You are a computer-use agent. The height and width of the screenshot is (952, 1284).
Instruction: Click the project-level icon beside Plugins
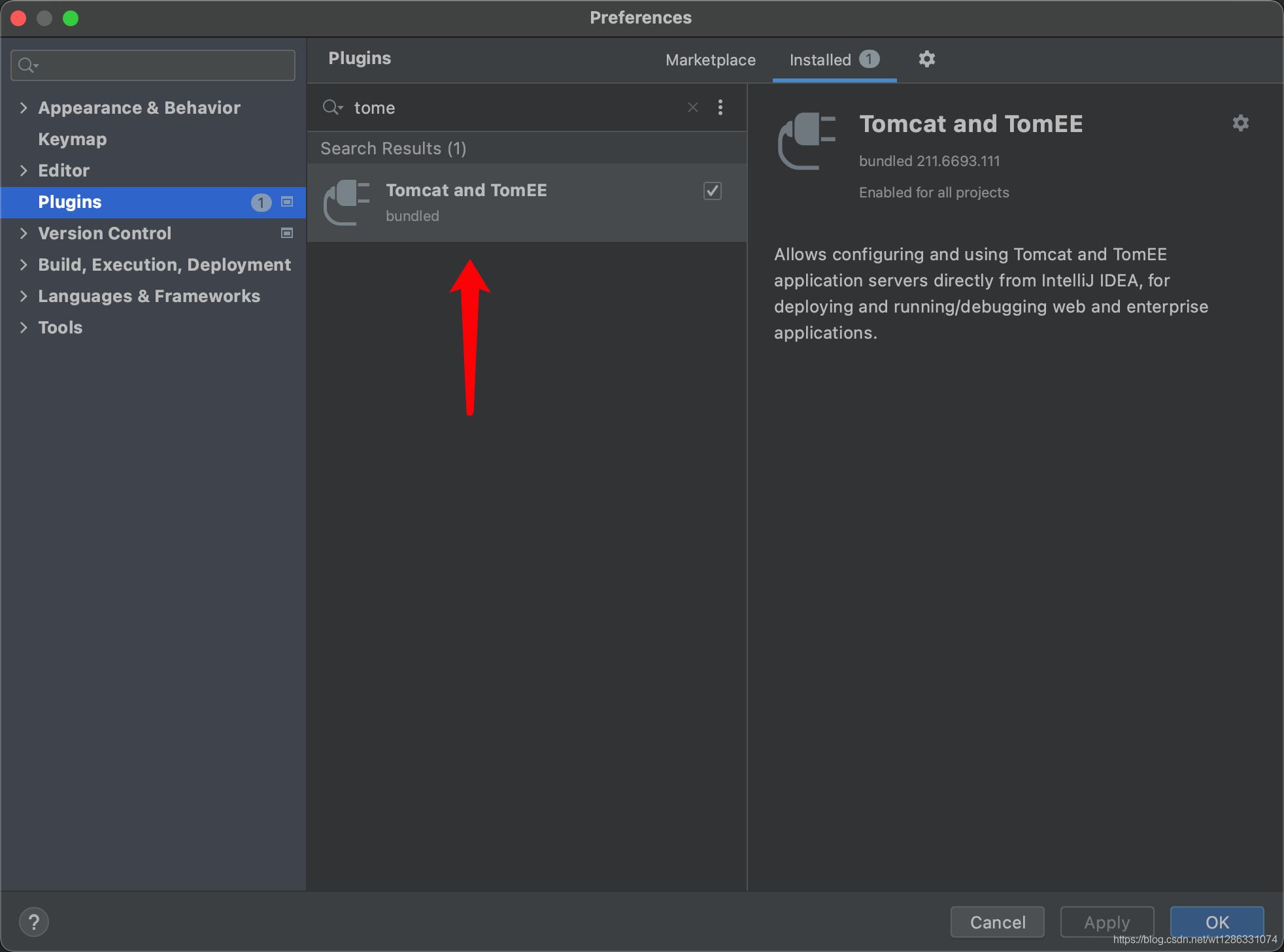(x=286, y=202)
